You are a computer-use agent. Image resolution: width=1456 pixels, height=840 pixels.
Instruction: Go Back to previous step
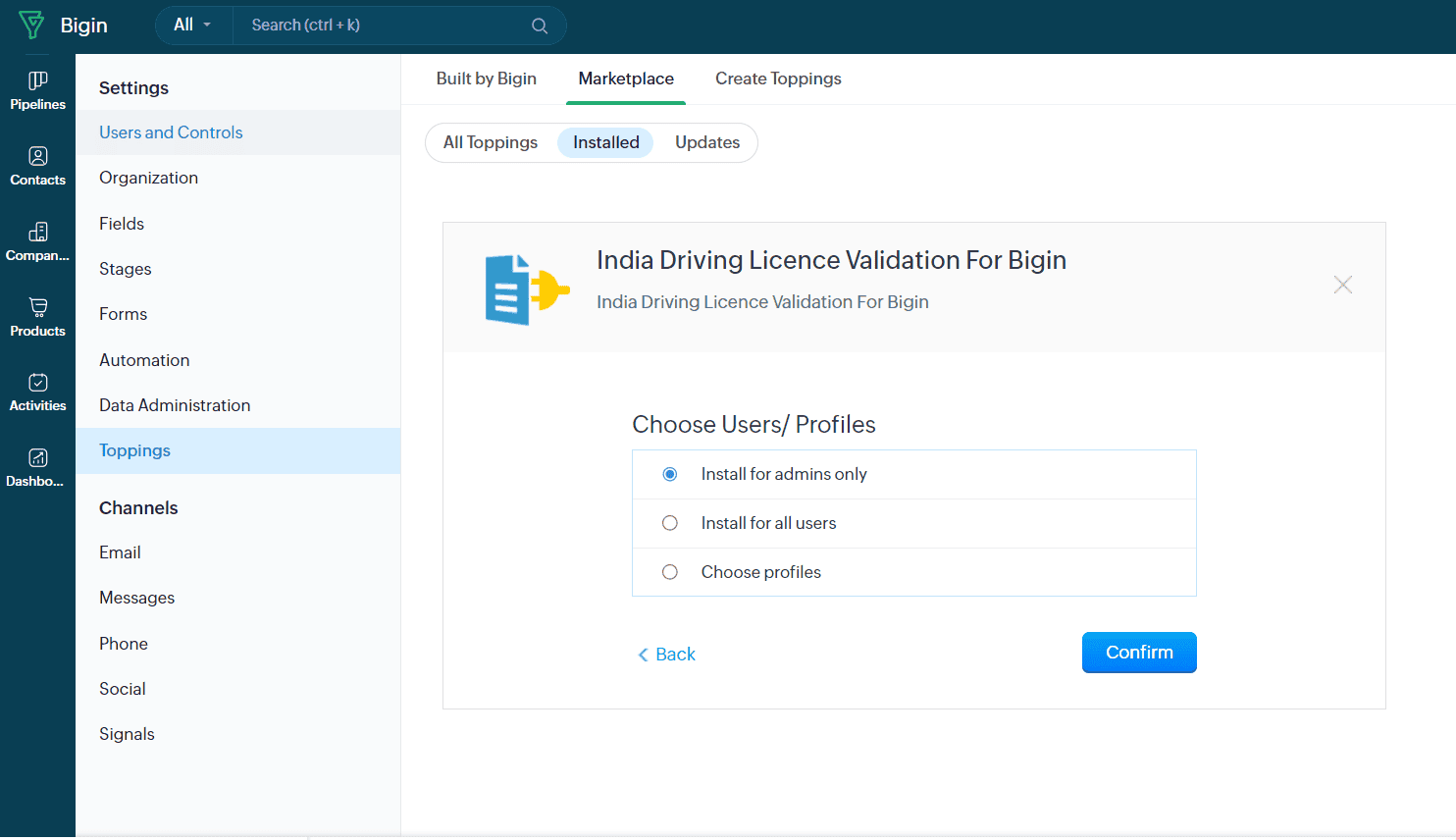tap(666, 655)
